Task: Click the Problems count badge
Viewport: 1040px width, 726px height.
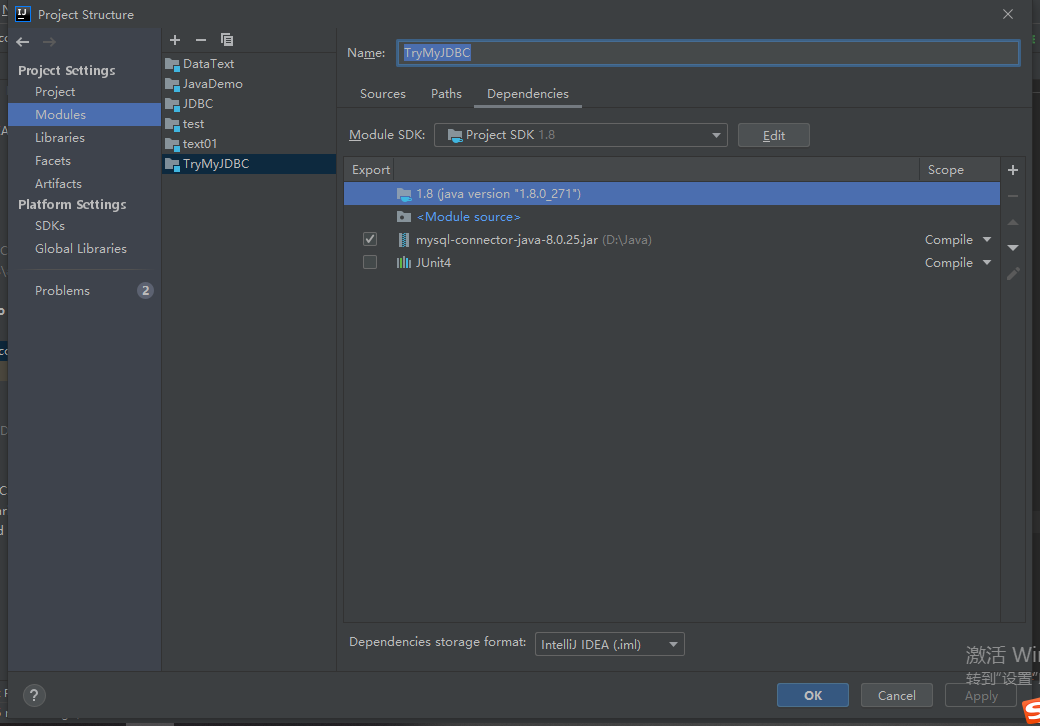Action: (x=145, y=290)
